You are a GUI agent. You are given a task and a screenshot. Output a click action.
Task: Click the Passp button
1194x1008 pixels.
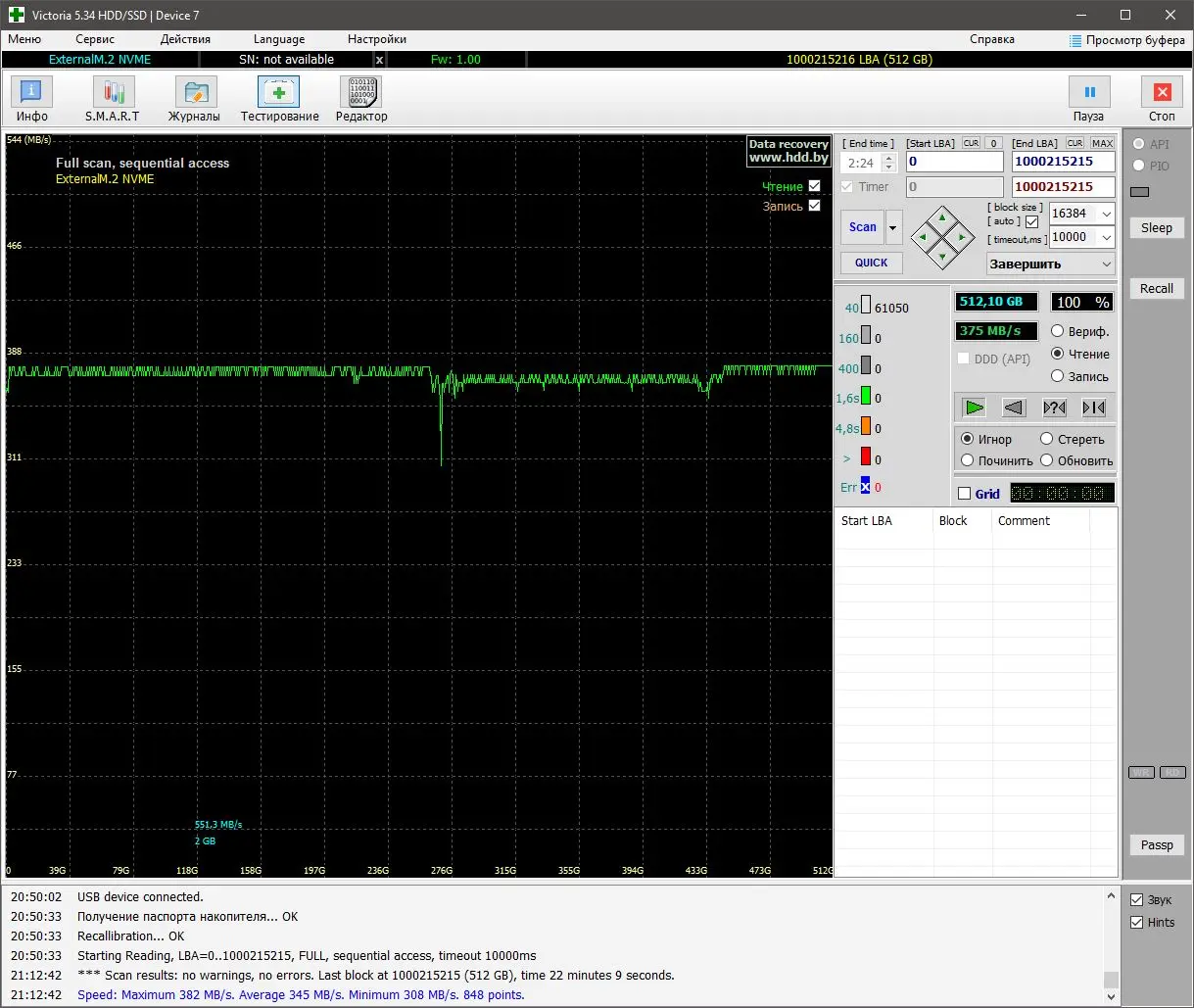(x=1156, y=845)
